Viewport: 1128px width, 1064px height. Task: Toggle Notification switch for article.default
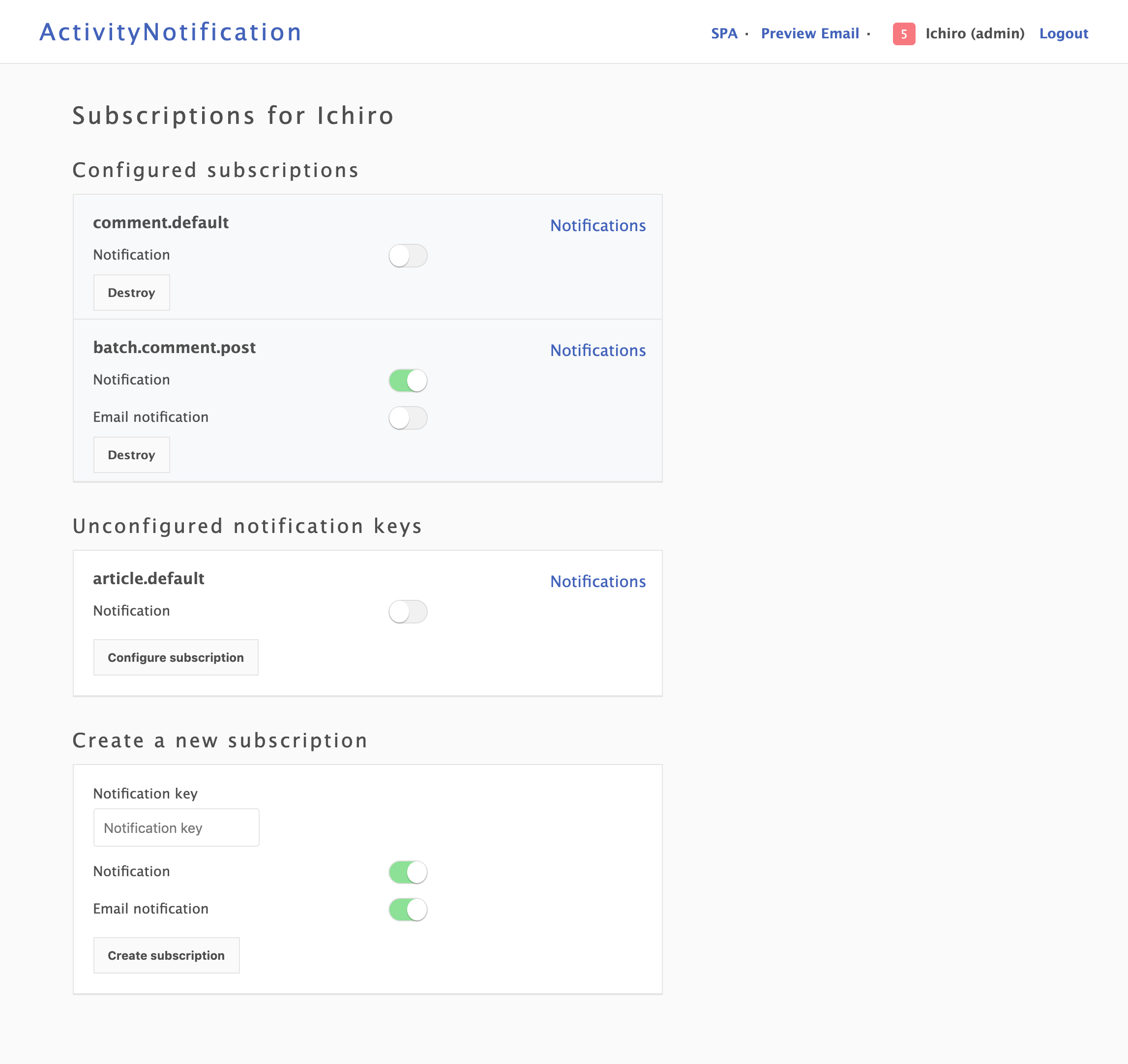[408, 612]
